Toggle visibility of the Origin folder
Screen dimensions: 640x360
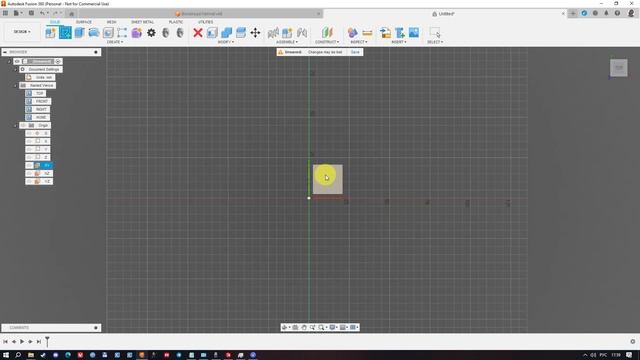[23, 125]
